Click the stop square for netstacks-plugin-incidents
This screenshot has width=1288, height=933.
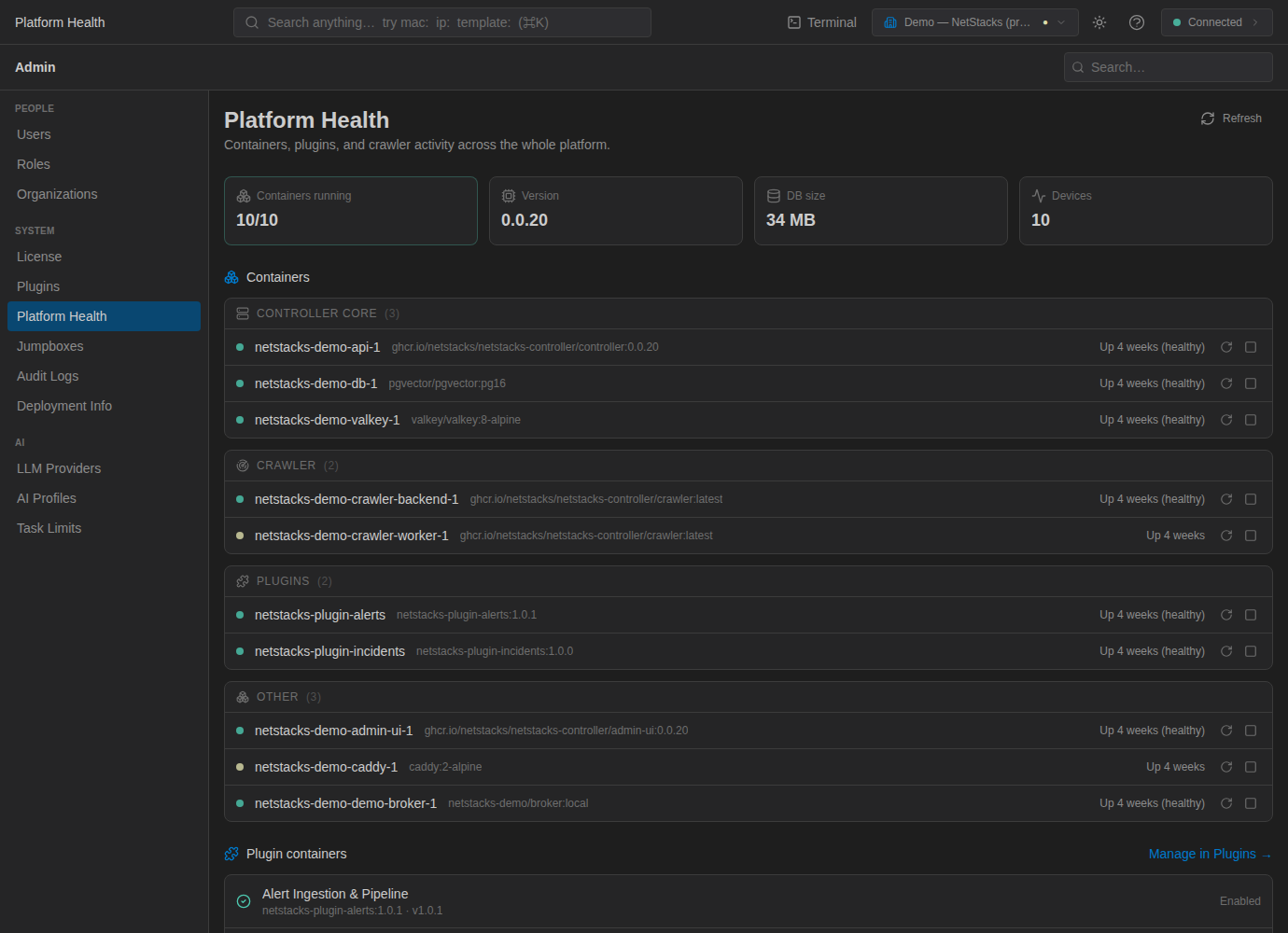point(1251,651)
